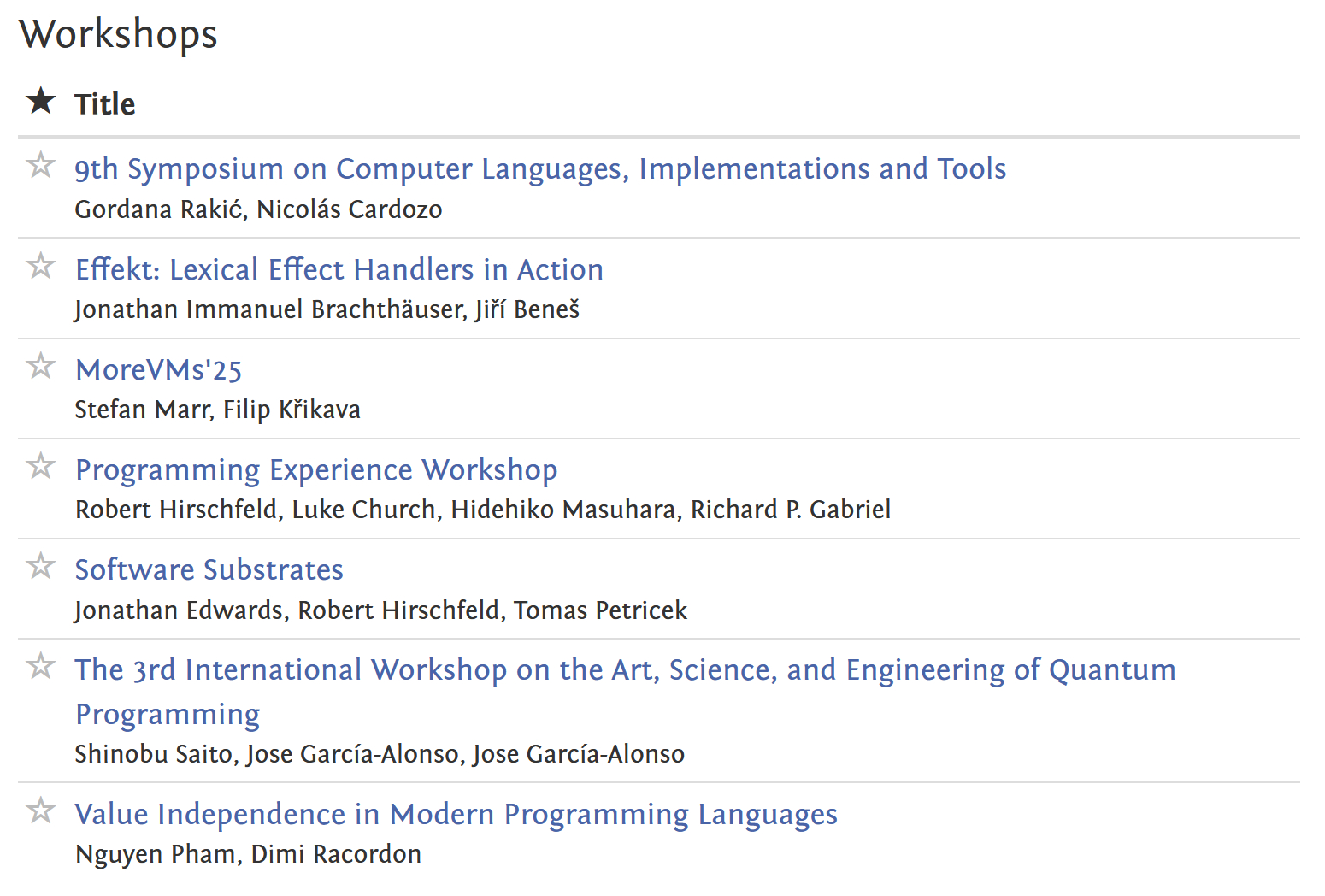This screenshot has width=1325, height=896.
Task: Click the Workshops section heading
Action: pyautogui.click(x=119, y=34)
